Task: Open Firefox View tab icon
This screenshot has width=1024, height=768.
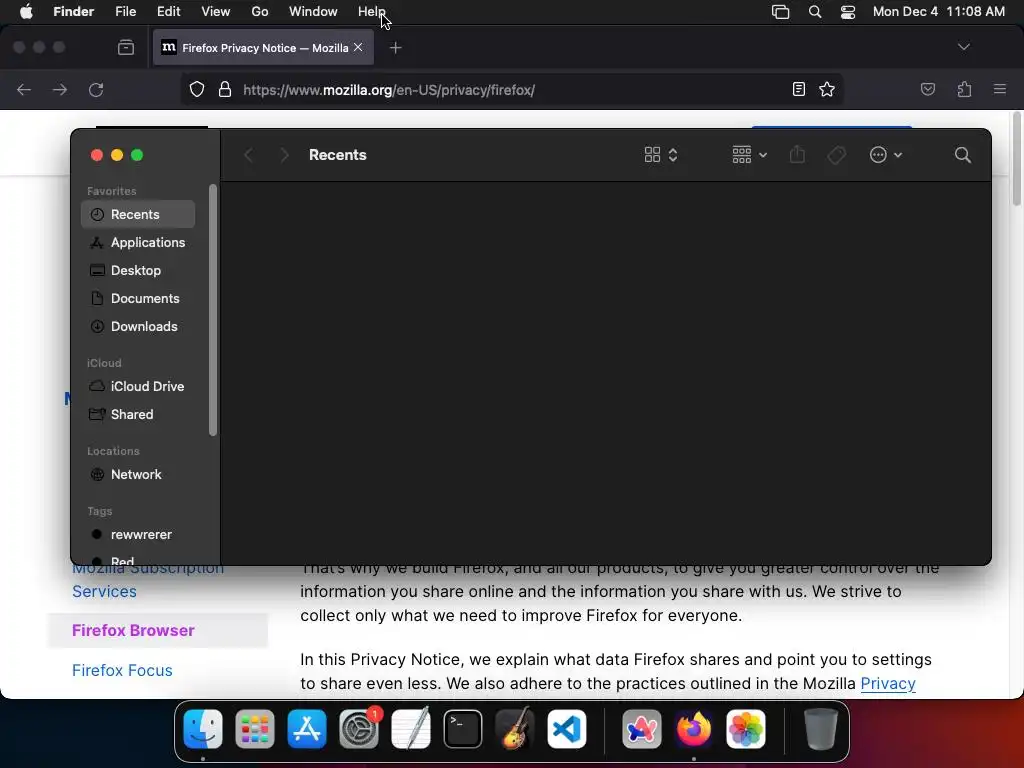Action: (126, 48)
